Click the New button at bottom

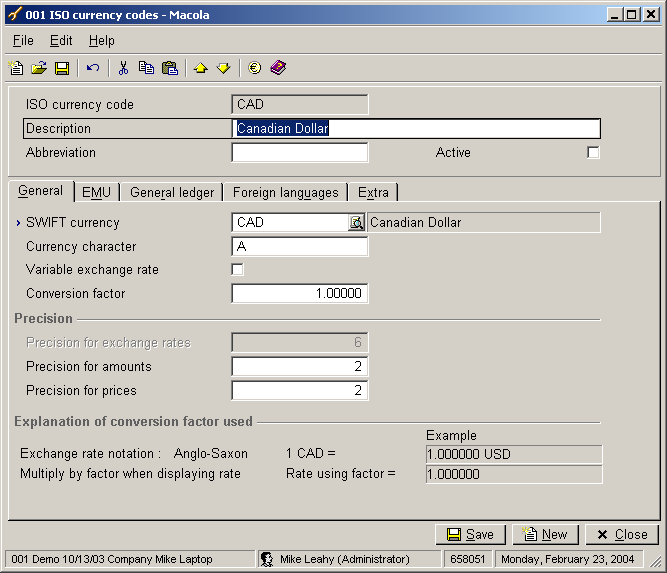click(545, 534)
